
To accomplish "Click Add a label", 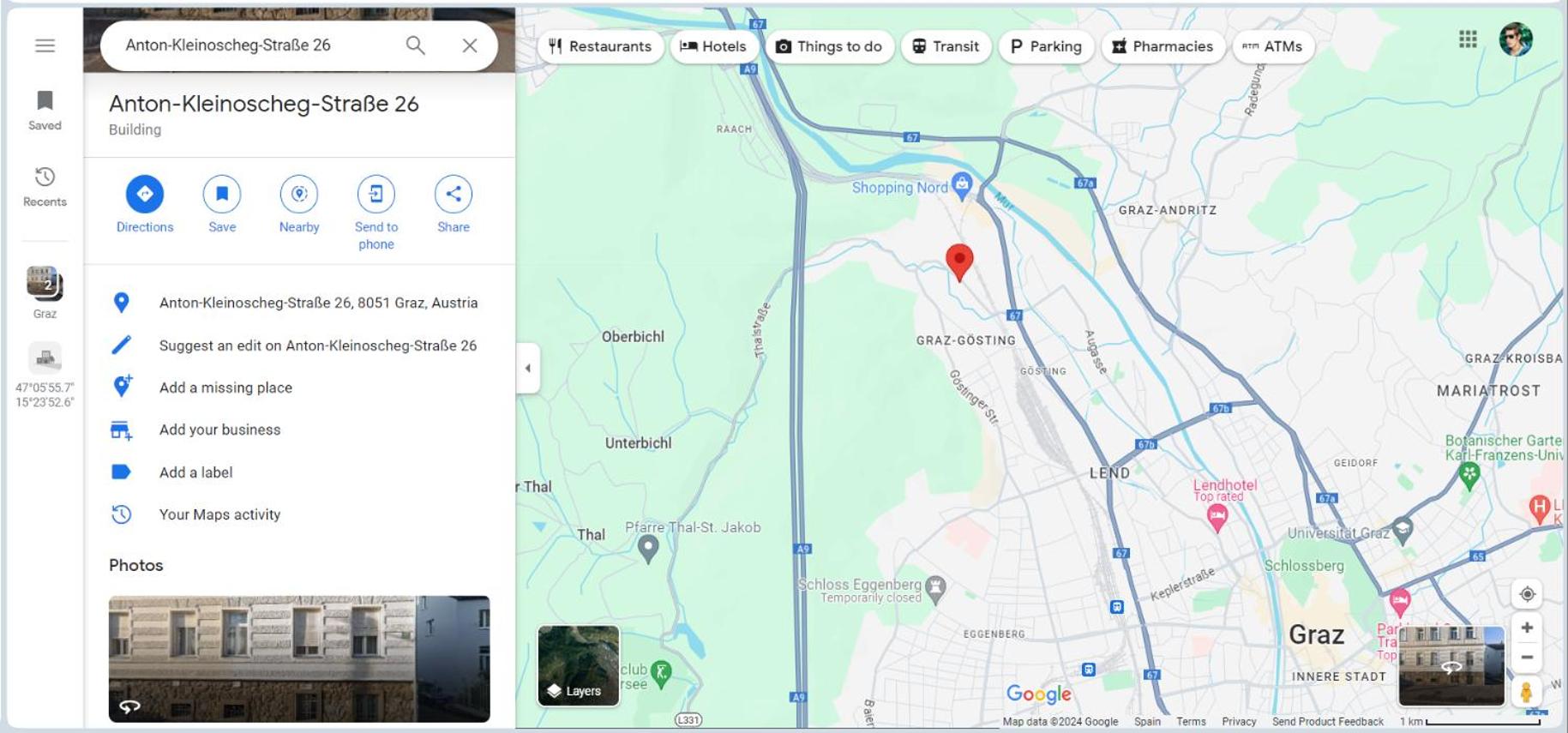I will [x=299, y=472].
